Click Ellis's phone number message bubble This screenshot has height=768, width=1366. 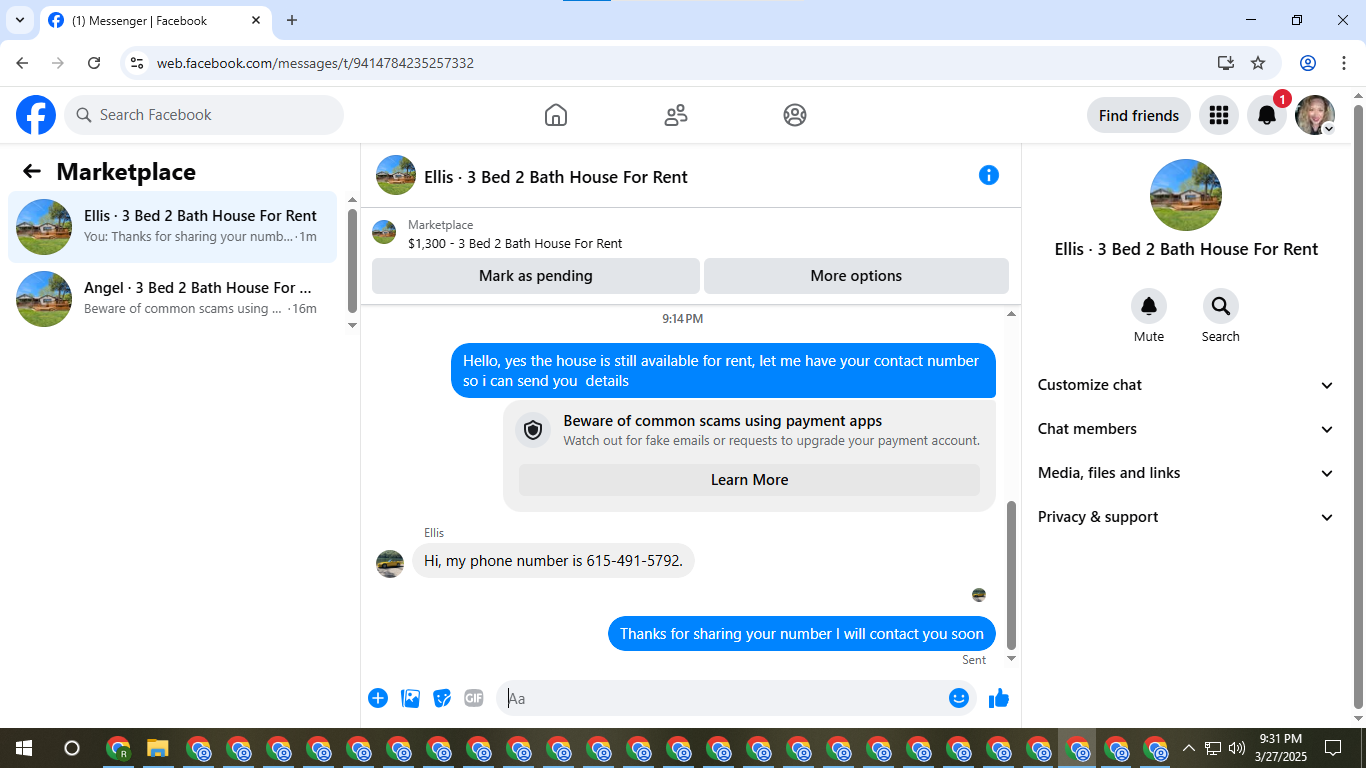point(553,561)
